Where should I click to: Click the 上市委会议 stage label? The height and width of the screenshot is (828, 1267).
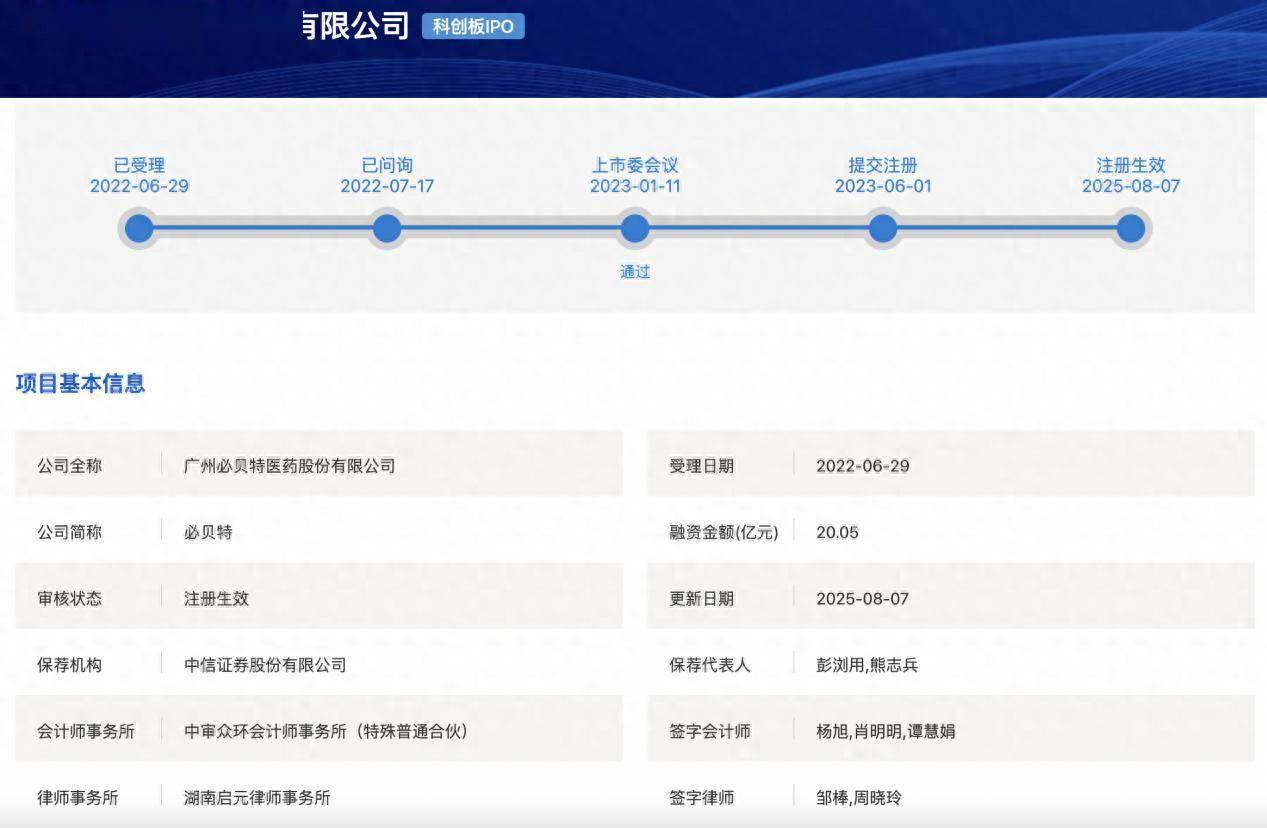point(635,165)
